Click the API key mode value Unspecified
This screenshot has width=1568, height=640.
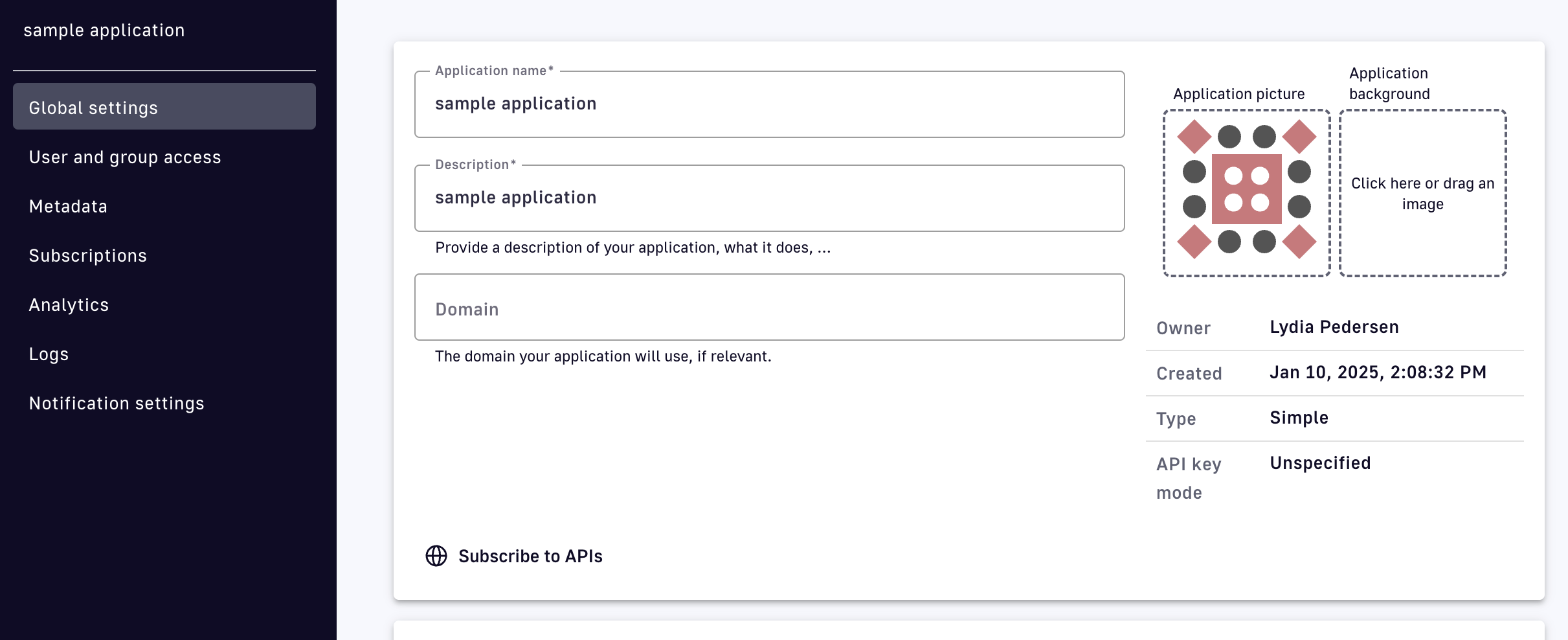click(1320, 463)
